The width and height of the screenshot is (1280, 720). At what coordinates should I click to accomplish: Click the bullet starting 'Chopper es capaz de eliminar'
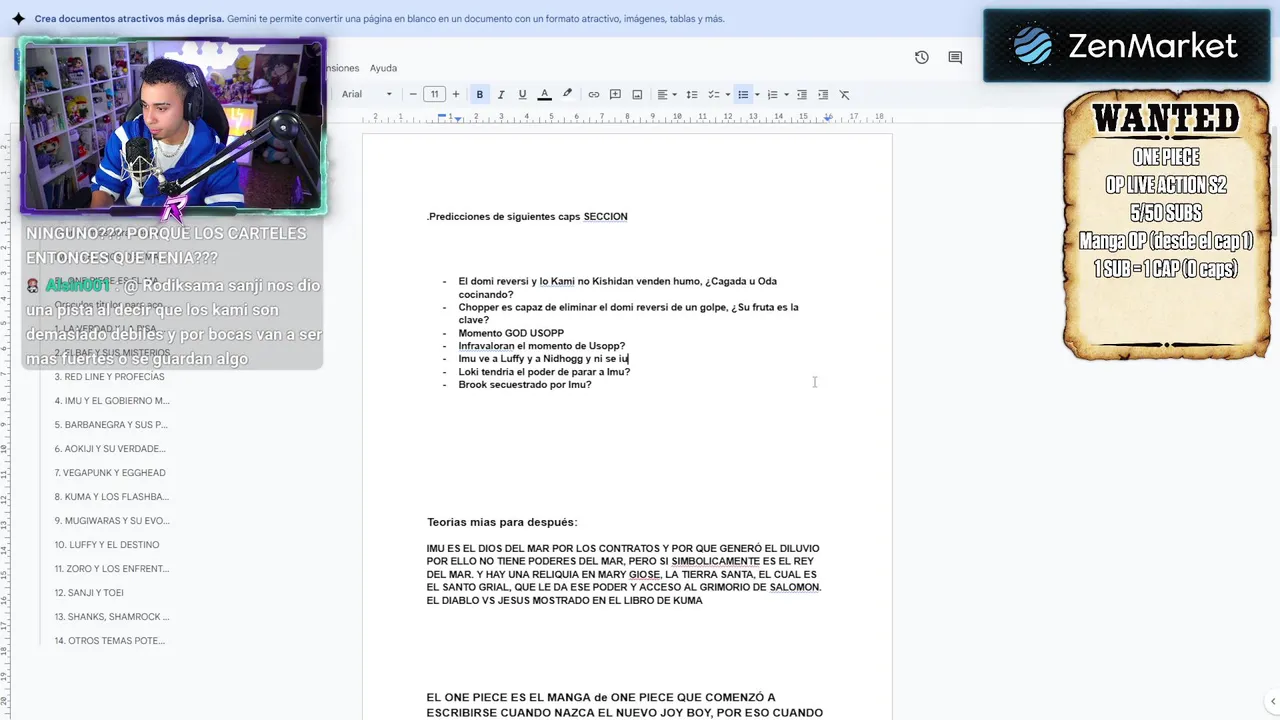coord(628,313)
